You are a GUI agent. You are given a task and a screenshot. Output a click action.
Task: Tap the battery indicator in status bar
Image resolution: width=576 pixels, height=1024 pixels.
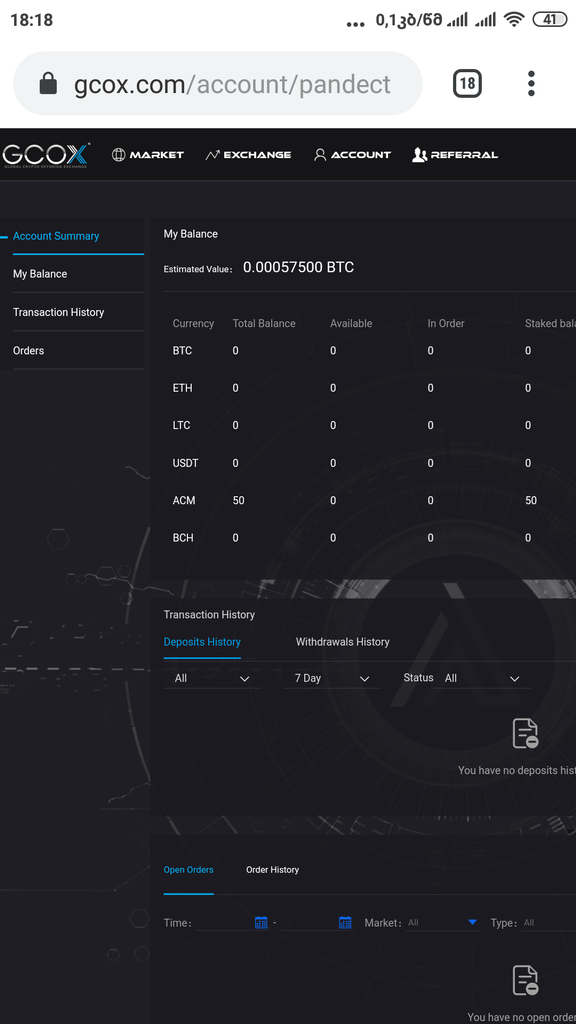point(550,20)
